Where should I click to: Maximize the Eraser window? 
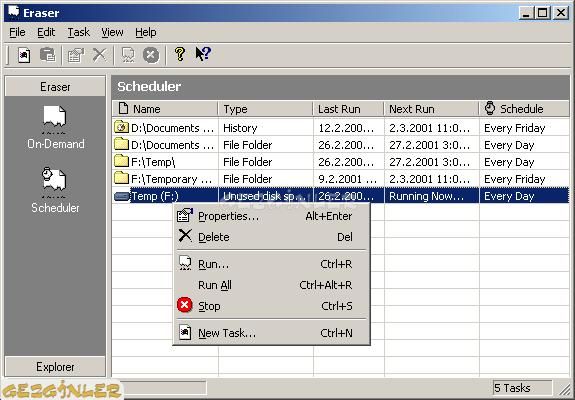pyautogui.click(x=543, y=13)
